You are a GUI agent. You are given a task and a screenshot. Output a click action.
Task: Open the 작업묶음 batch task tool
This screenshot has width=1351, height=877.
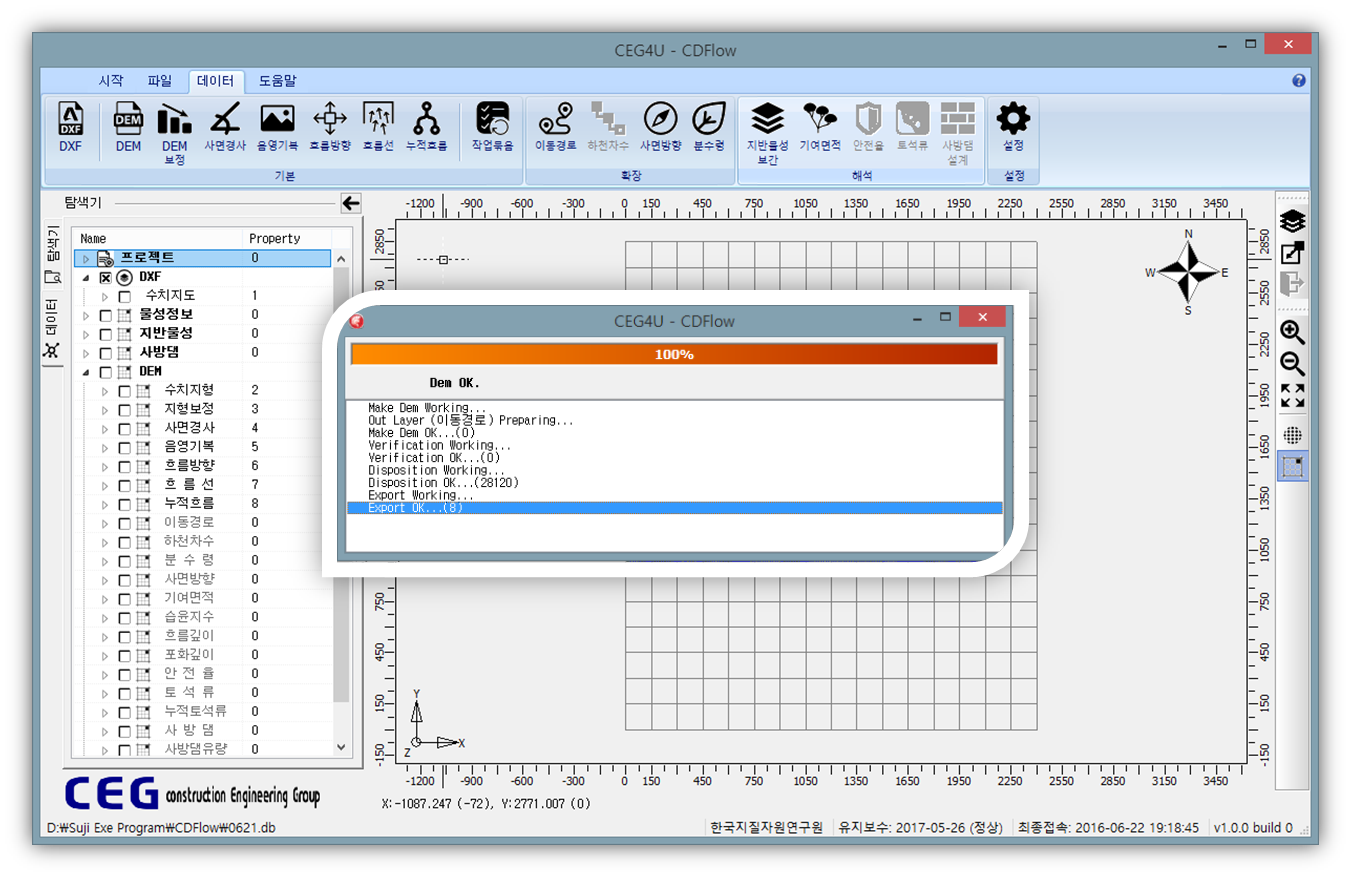(492, 127)
